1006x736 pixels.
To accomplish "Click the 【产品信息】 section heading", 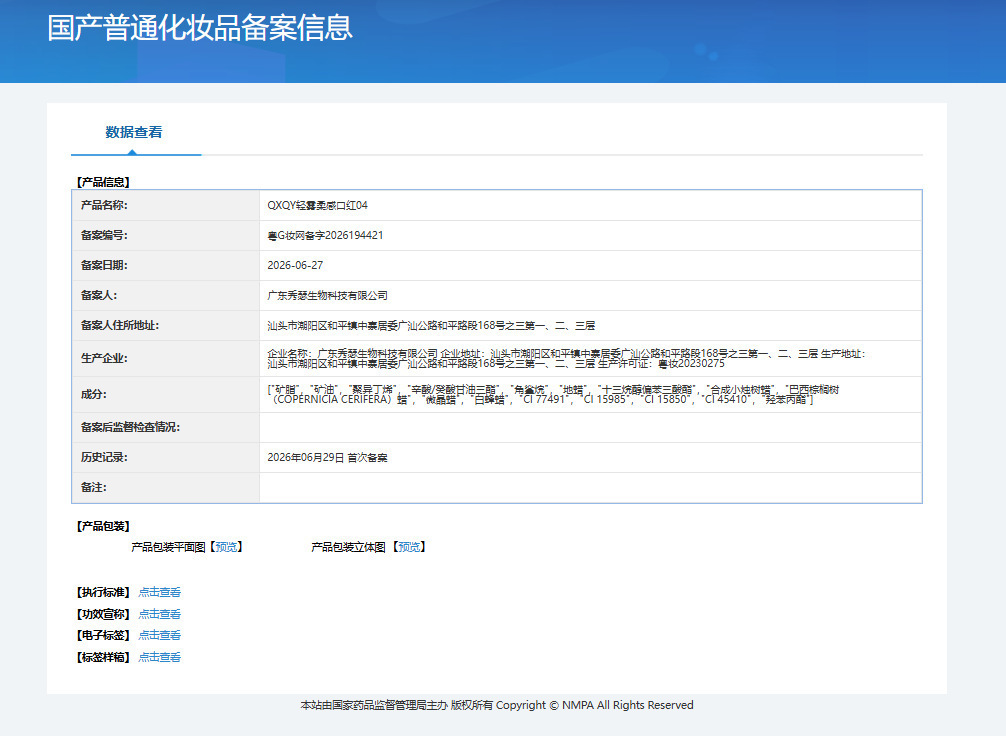I will tap(103, 182).
